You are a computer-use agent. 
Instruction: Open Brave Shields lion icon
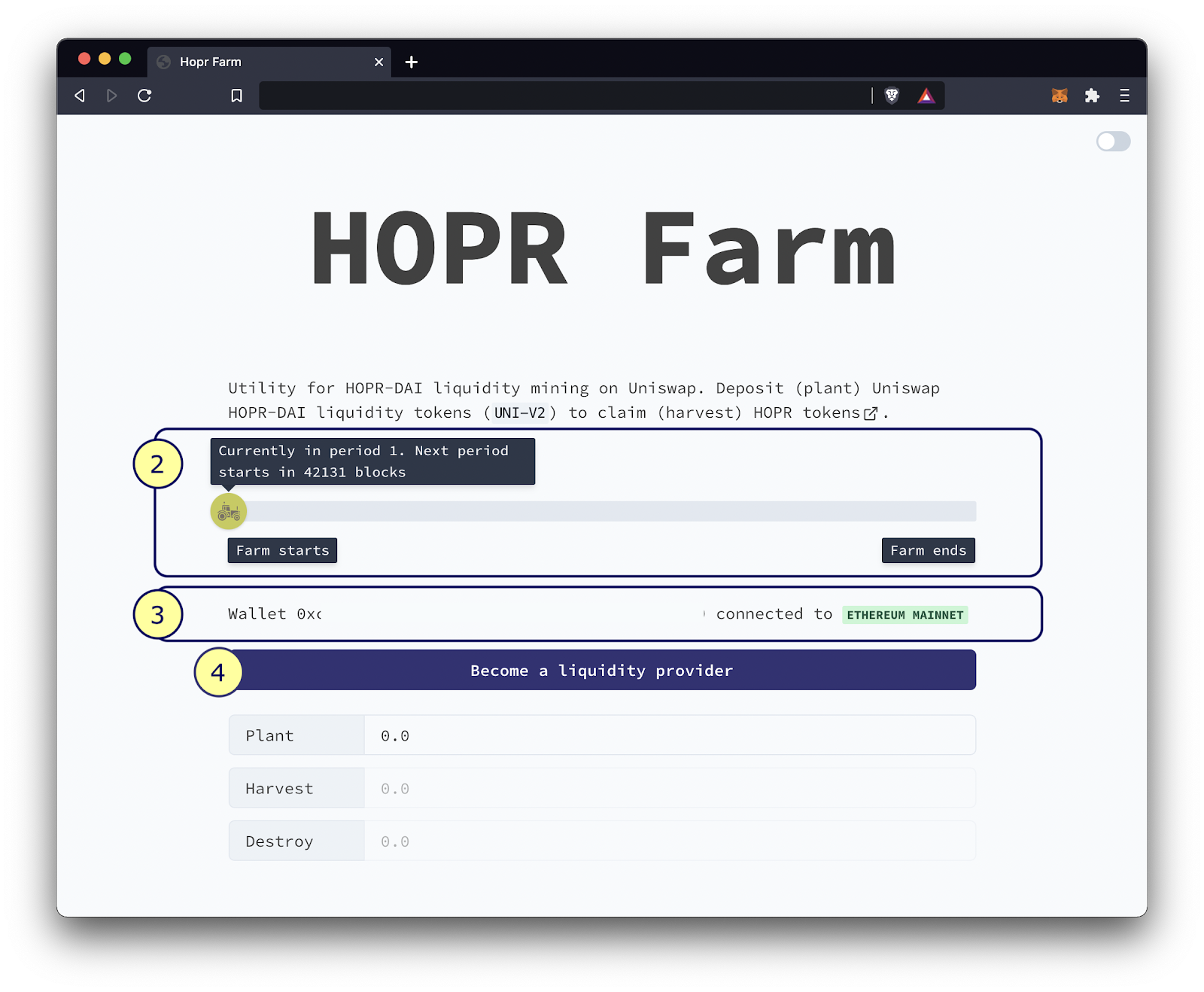coord(892,96)
